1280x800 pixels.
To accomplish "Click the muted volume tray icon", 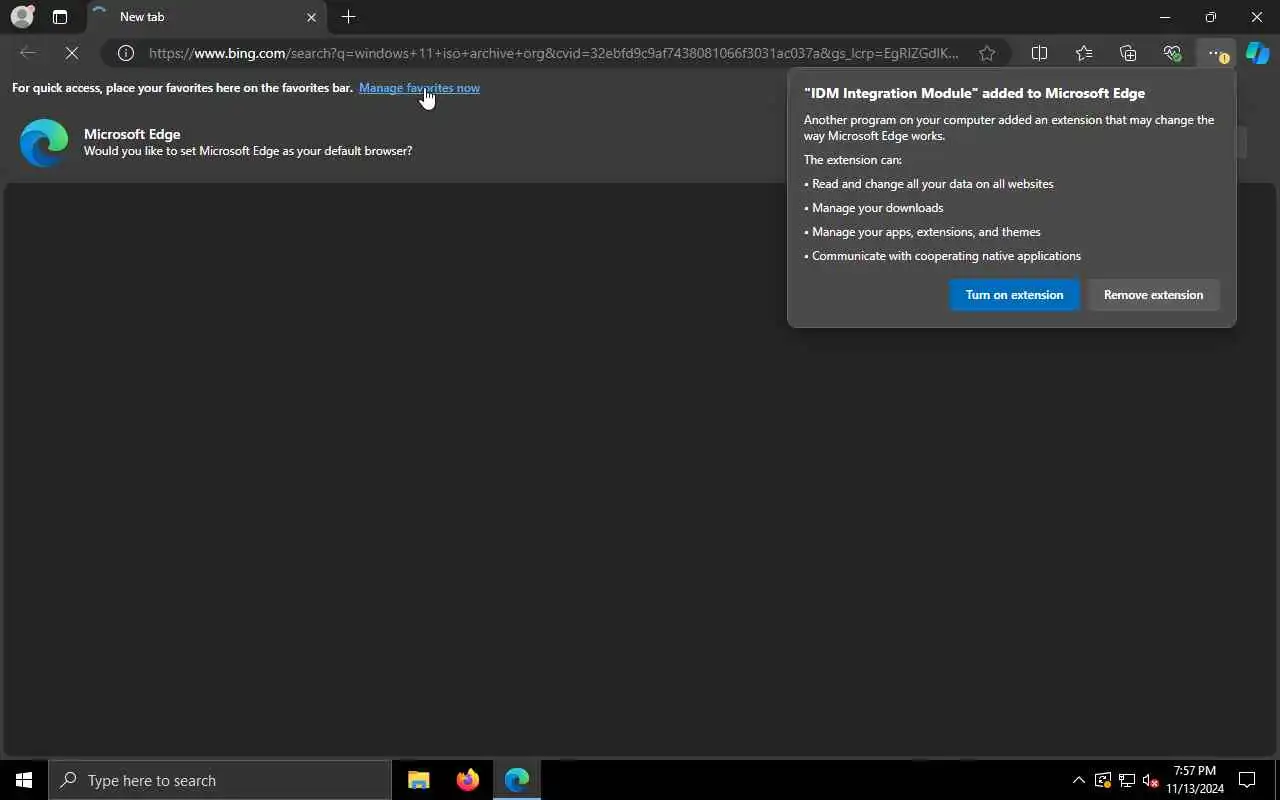I will coord(1150,780).
